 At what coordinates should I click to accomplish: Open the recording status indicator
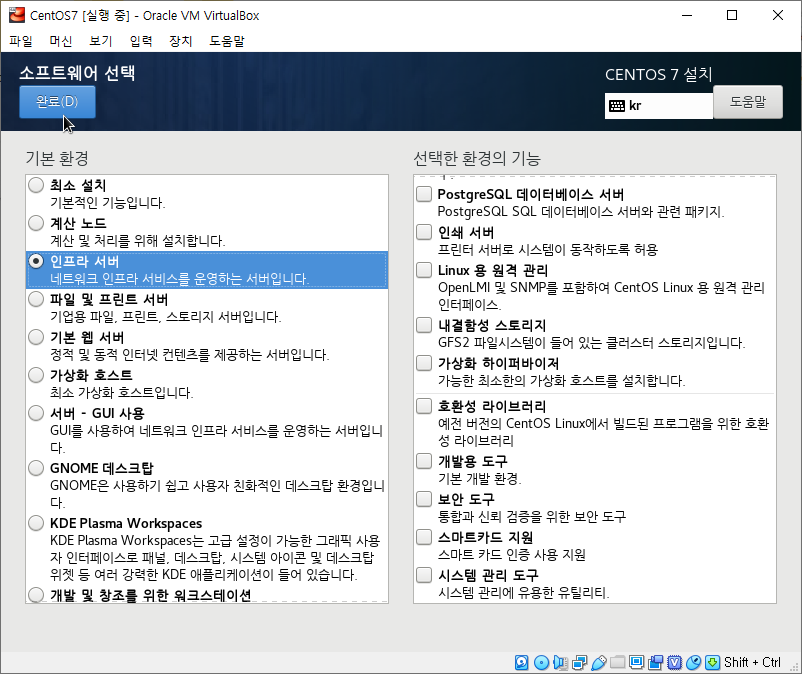tap(655, 662)
